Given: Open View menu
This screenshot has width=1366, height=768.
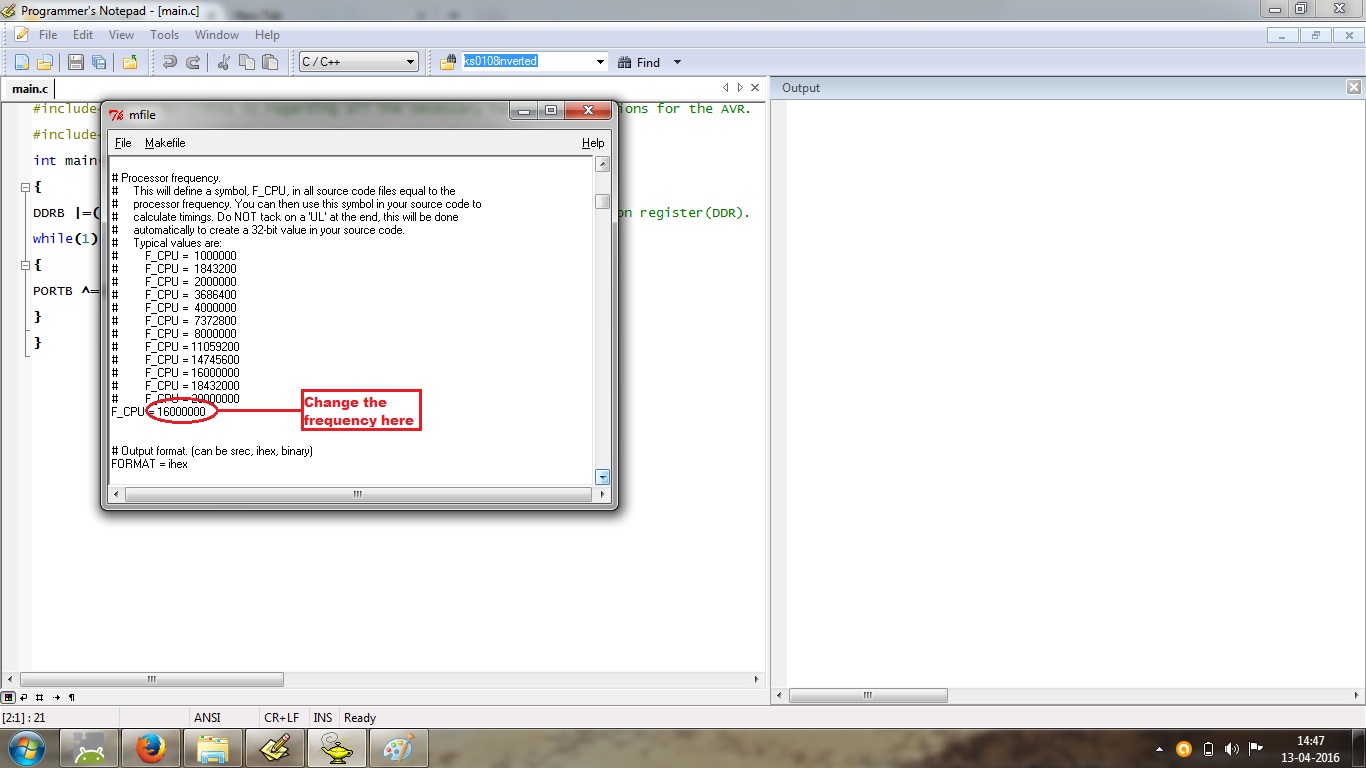Looking at the screenshot, I should (122, 34).
